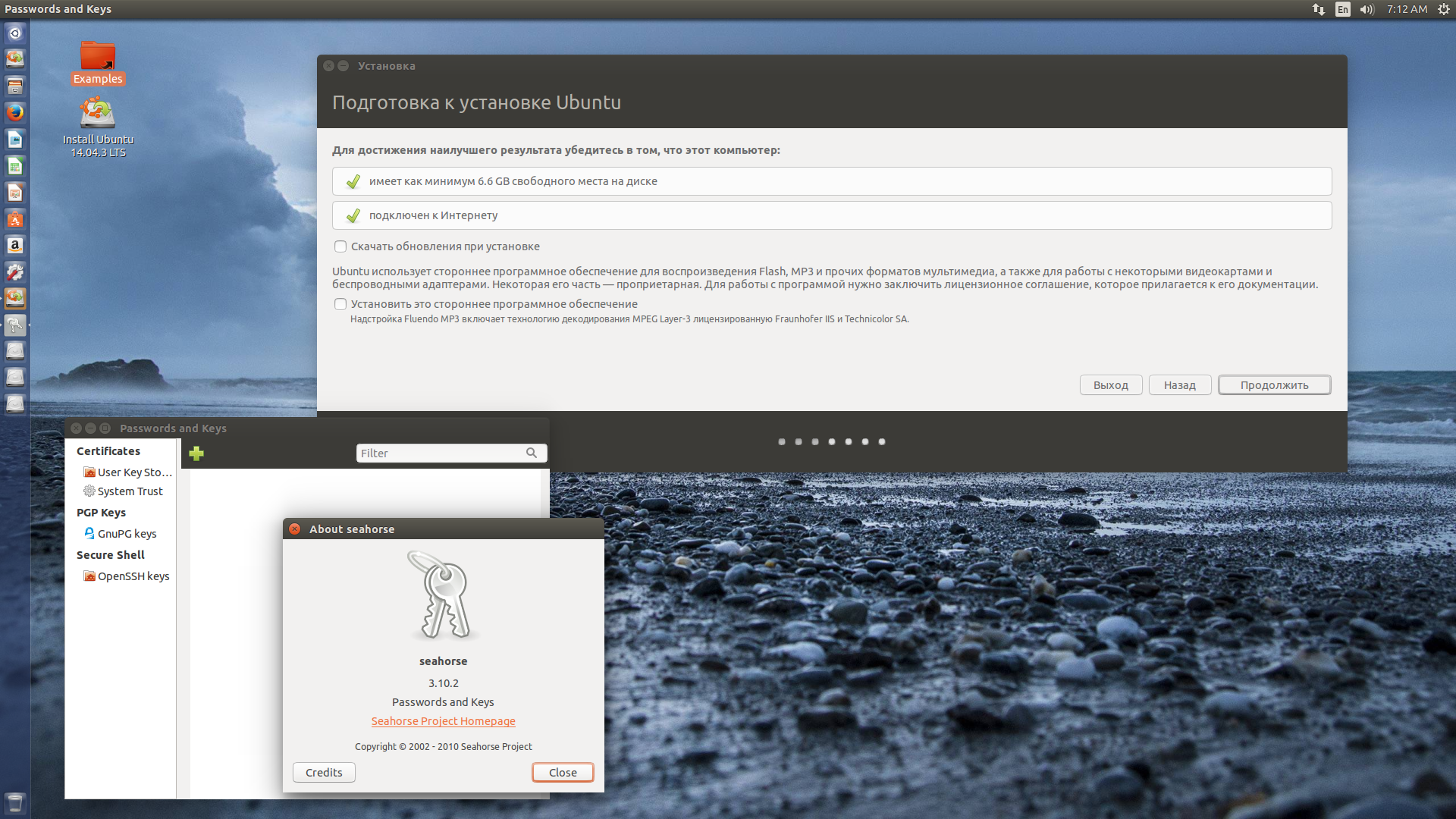Image resolution: width=1456 pixels, height=819 pixels.
Task: Open the Seahorse Project Homepage link
Action: [444, 721]
